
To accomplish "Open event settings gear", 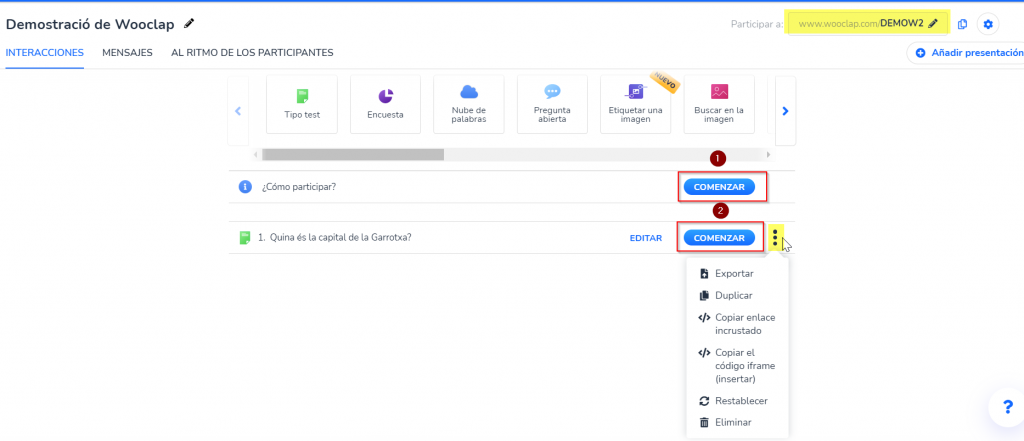I will (x=987, y=24).
